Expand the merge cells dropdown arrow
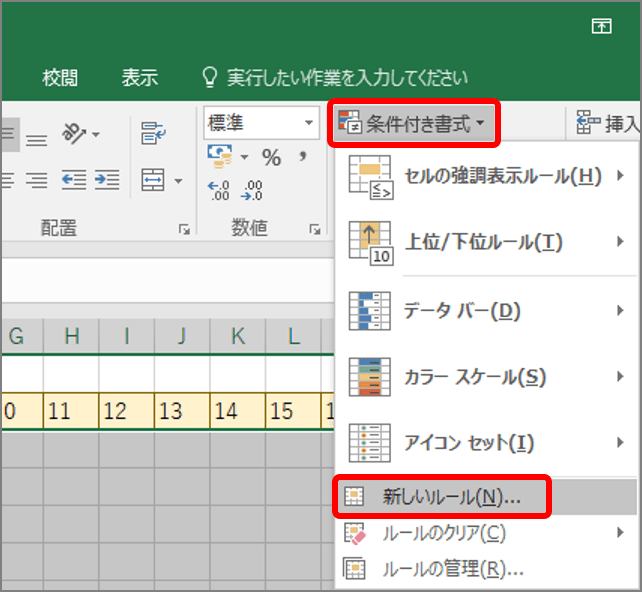 coord(179,181)
